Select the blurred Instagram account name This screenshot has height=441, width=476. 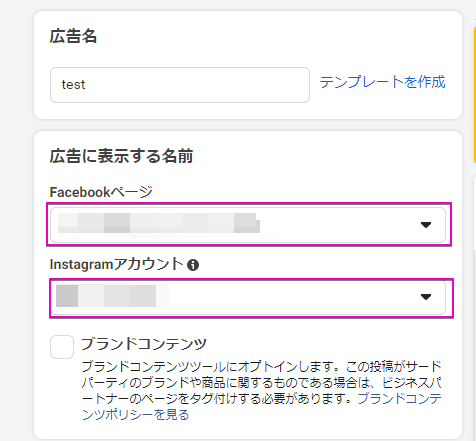pos(112,296)
